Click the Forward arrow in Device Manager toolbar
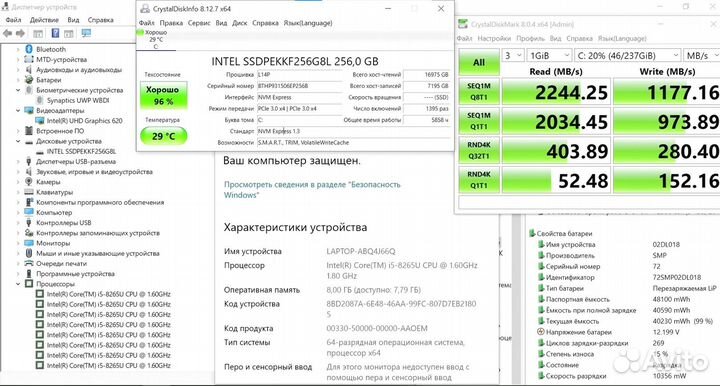Viewport: 720px width, 386px height. pyautogui.click(x=20, y=33)
